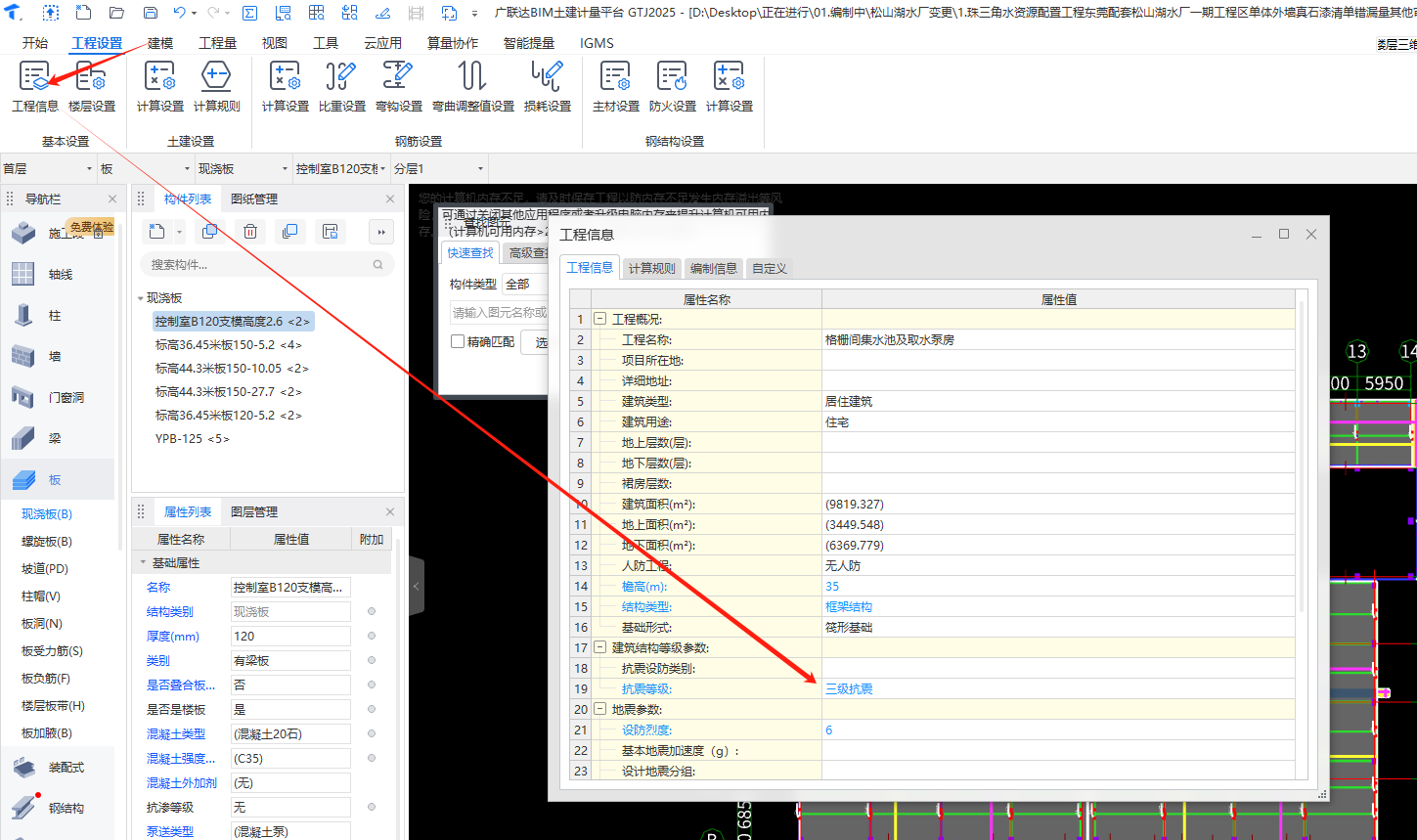
Task: Toggle the 附加 circle for 混凝土强度
Action: tap(372, 758)
